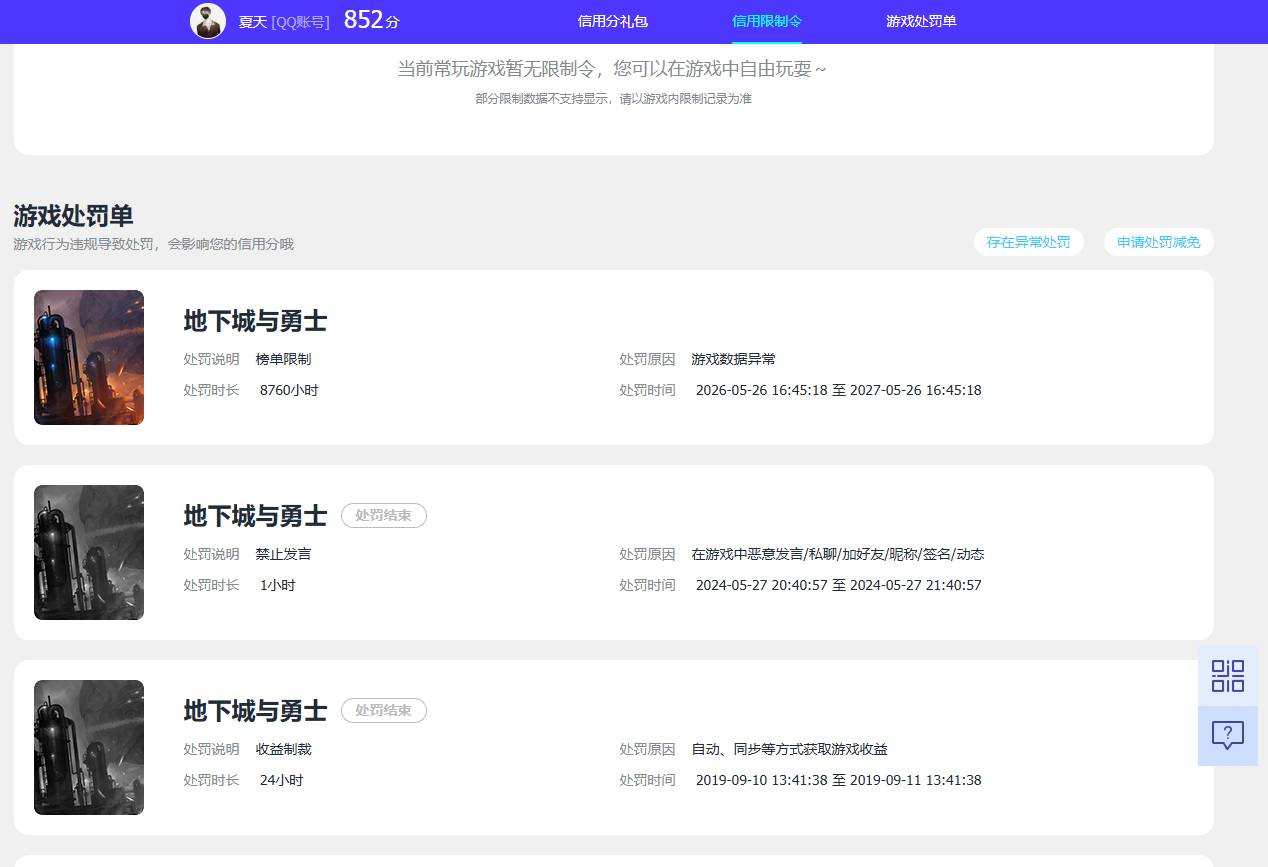Click the 申请处罚减免 button
Viewport: 1268px width, 867px height.
coord(1159,242)
